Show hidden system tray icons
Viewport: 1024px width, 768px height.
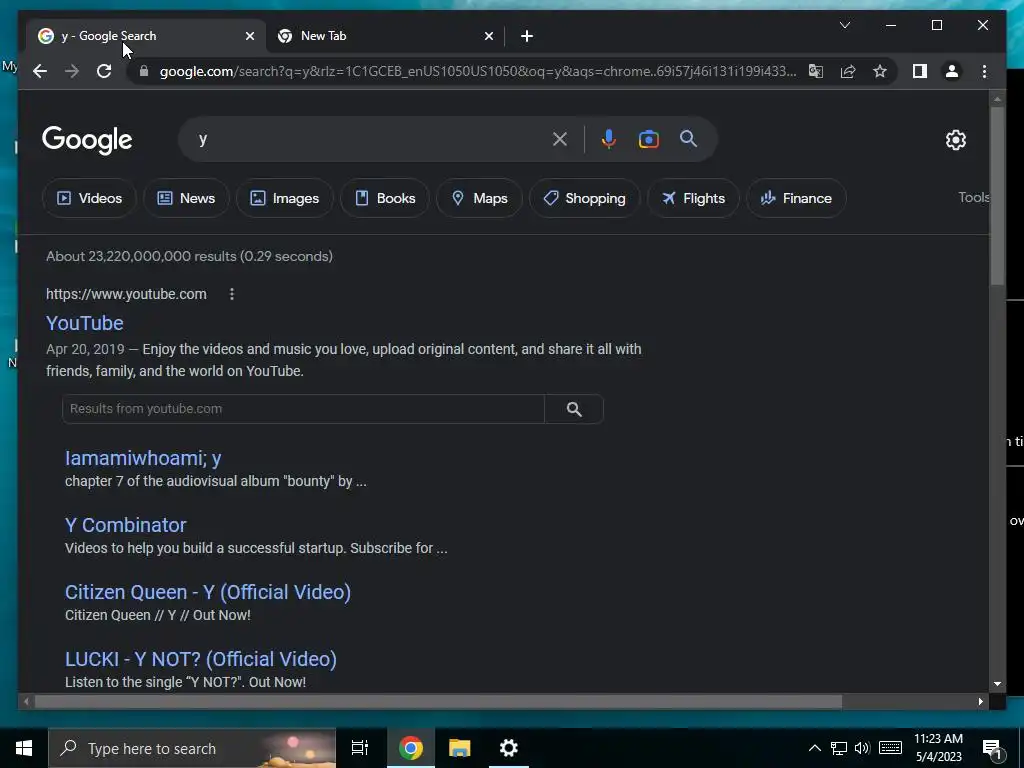pyautogui.click(x=814, y=748)
